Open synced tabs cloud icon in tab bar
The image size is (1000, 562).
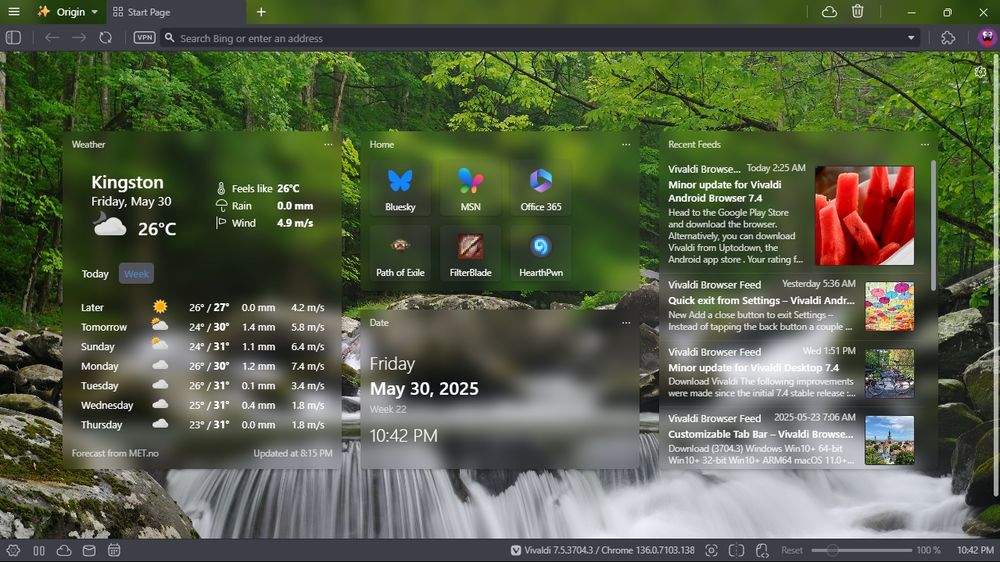pyautogui.click(x=829, y=11)
